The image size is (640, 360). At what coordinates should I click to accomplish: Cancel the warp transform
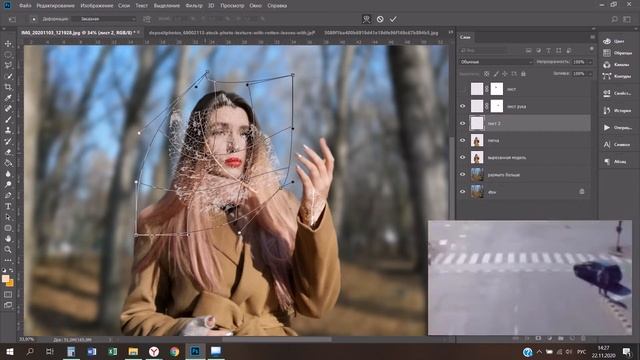[380, 19]
